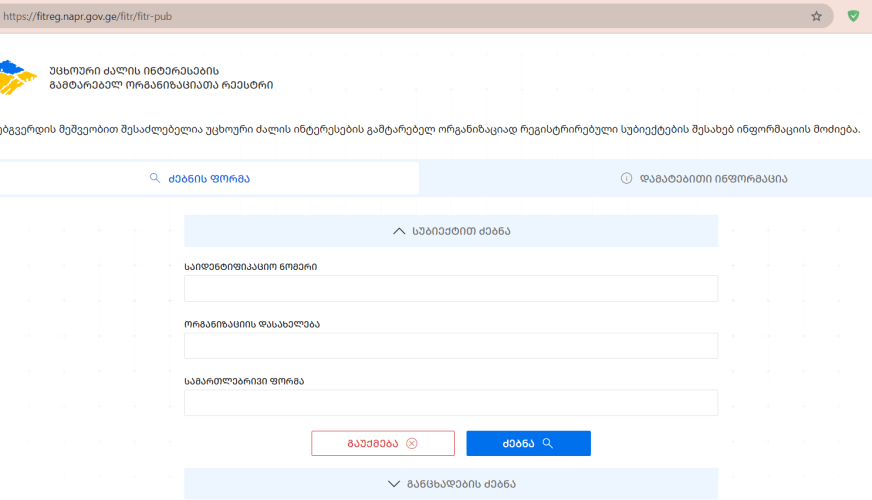Screen dimensions: 872x500
Task: Click the registry title text in header
Action: click(160, 78)
